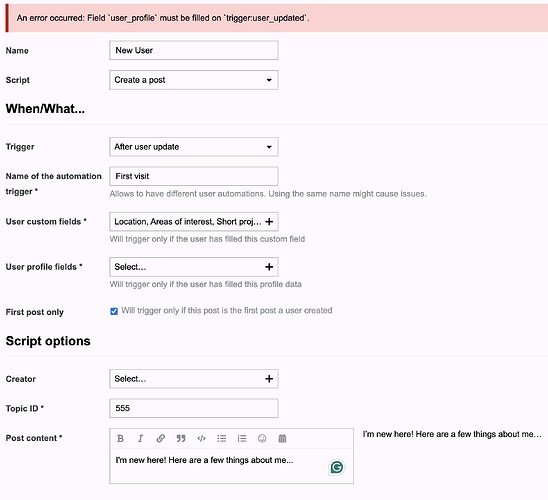The width and height of the screenshot is (548, 500).
Task: Open the Trigger dropdown
Action: [194, 147]
